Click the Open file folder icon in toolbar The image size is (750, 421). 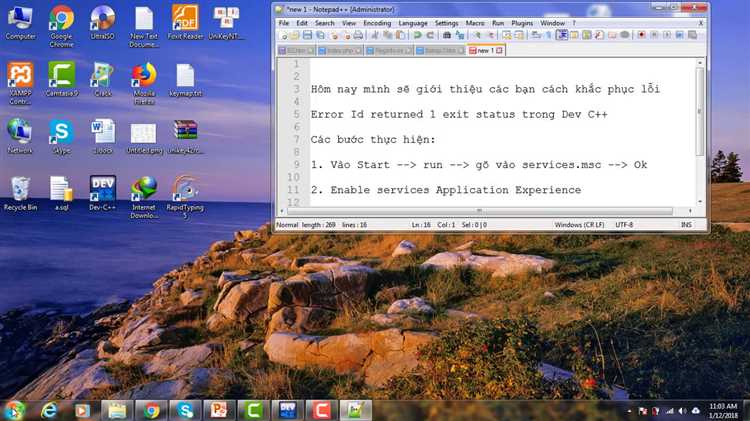pos(295,35)
